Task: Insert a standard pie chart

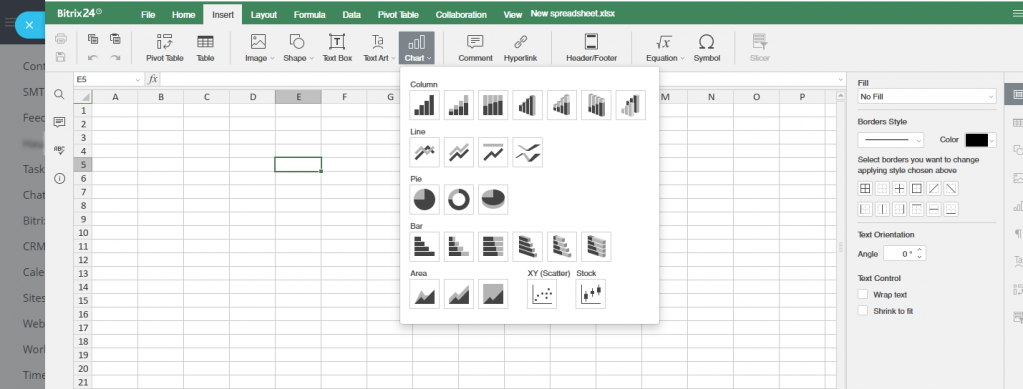Action: 424,199
